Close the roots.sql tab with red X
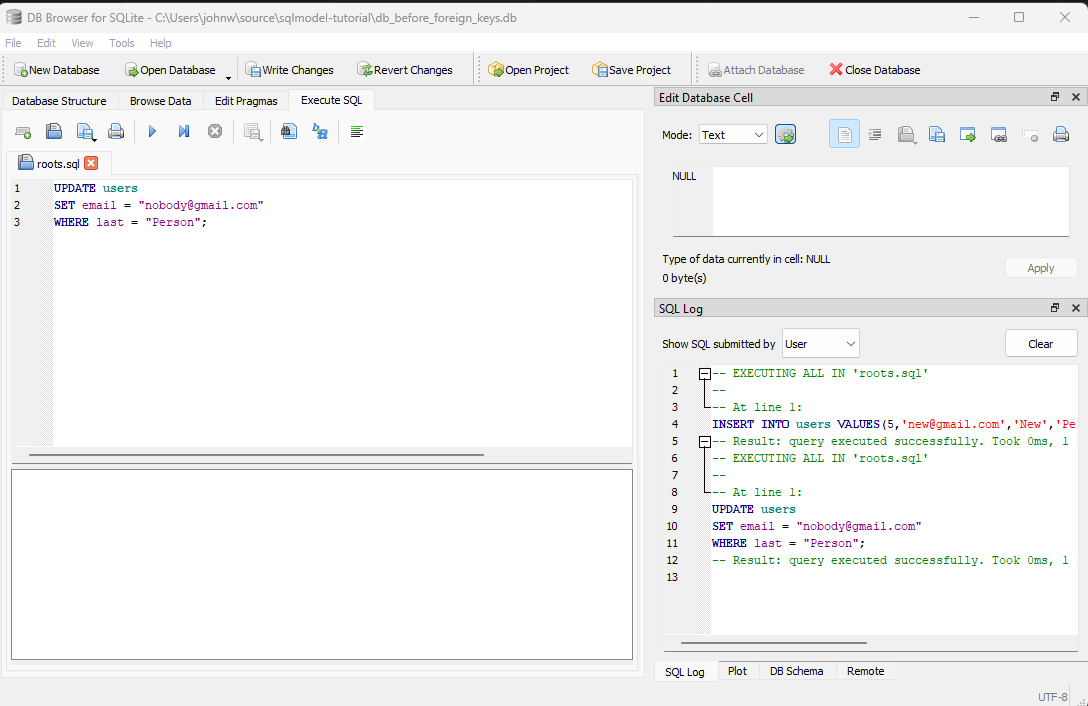This screenshot has height=706, width=1088. (x=91, y=163)
